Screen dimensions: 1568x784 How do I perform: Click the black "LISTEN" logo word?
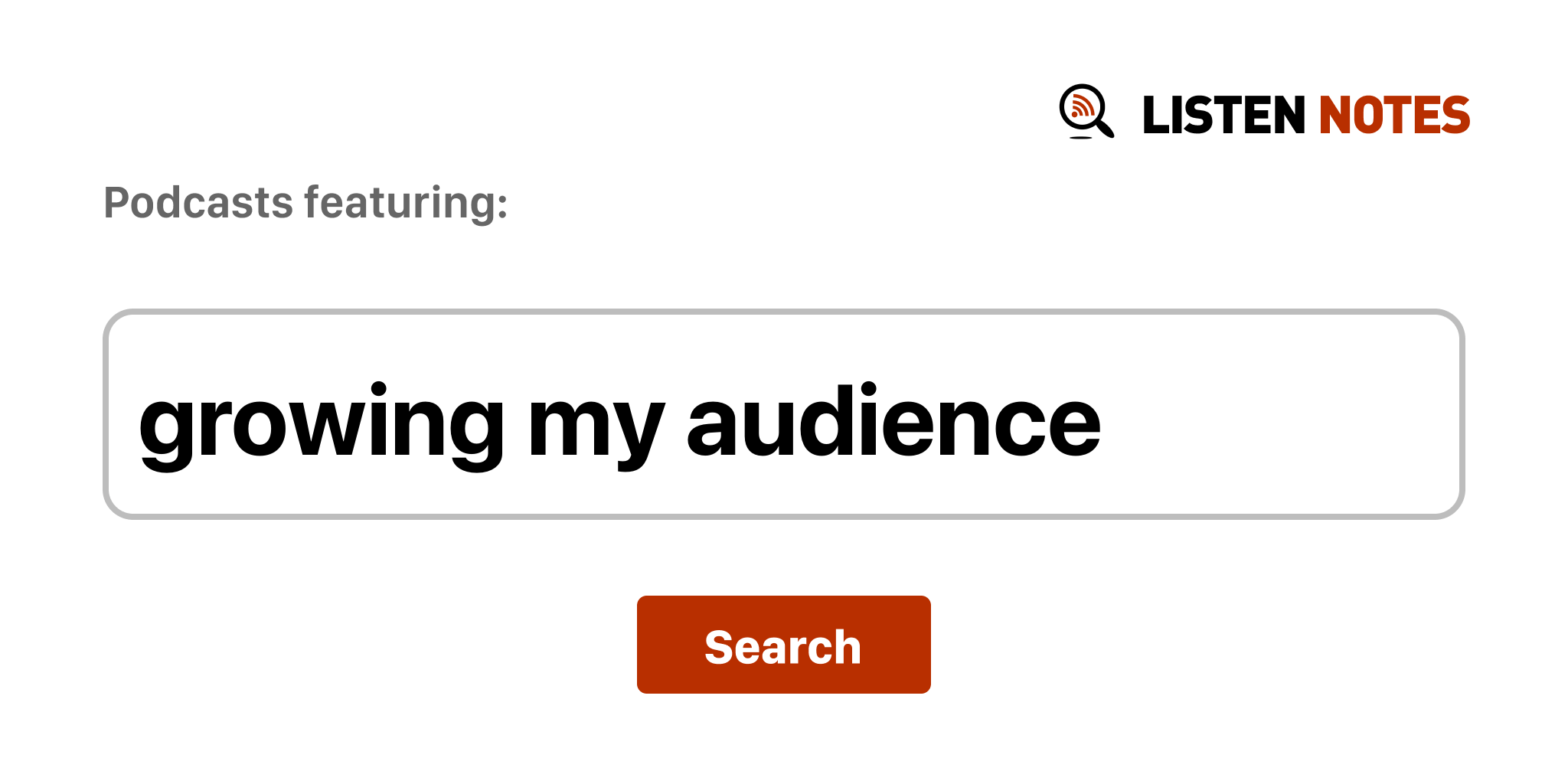click(1223, 116)
